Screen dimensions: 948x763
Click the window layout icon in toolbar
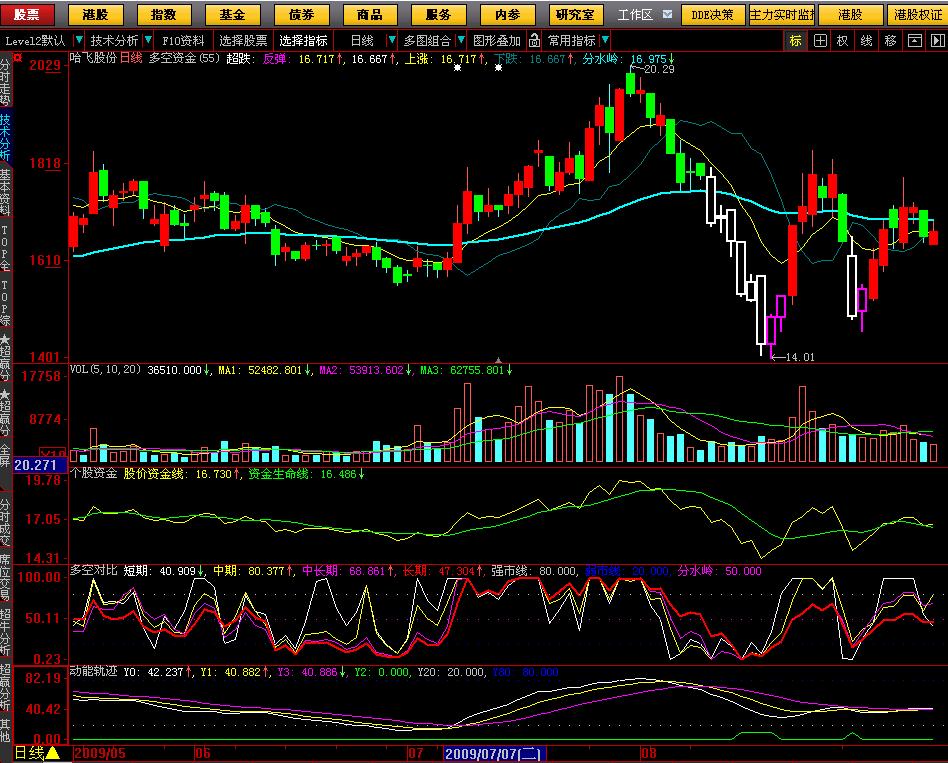pos(913,41)
